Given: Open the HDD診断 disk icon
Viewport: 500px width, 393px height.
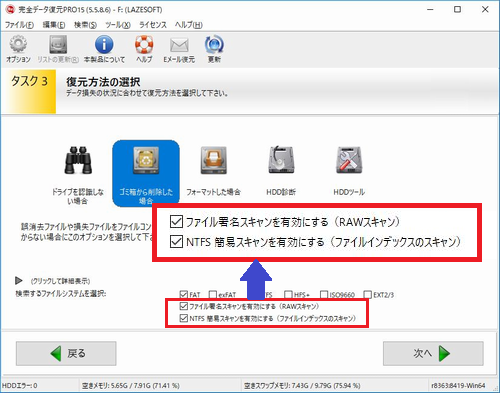Looking at the screenshot, I should [x=281, y=160].
